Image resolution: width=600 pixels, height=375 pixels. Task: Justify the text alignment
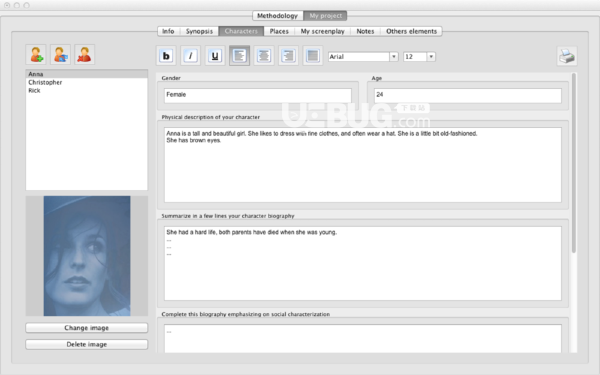click(x=313, y=56)
